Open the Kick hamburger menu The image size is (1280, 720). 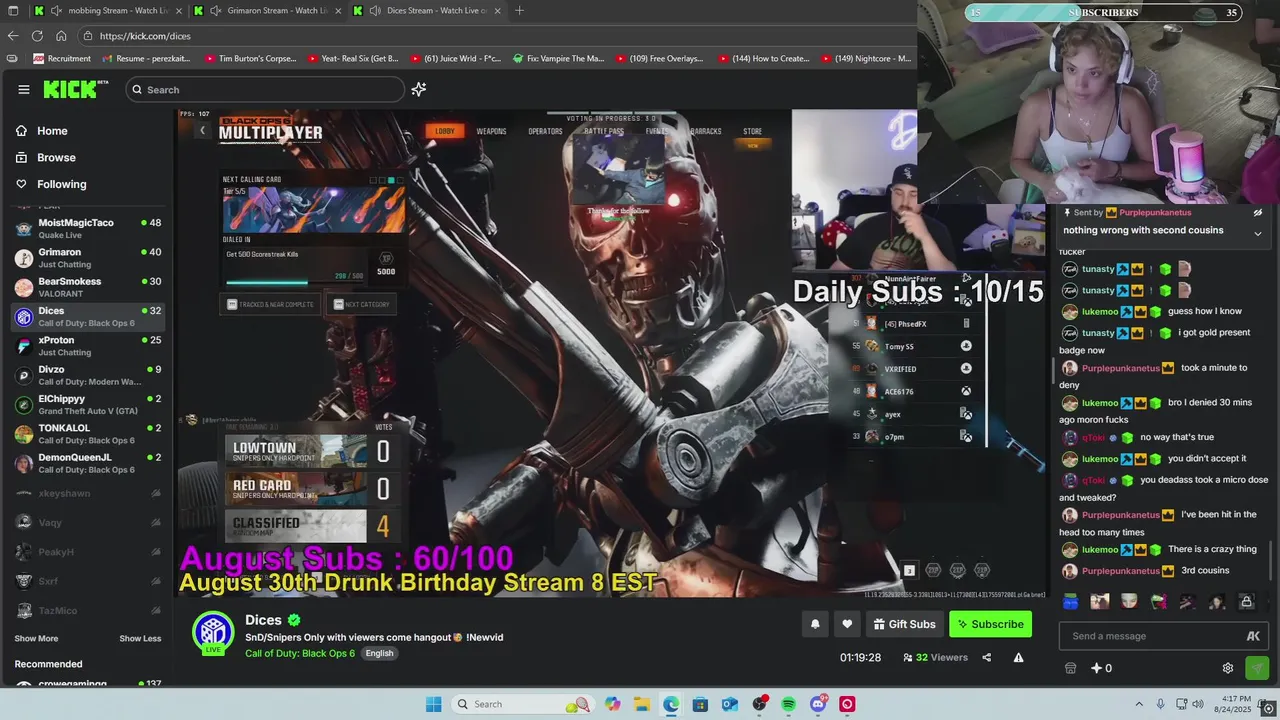(24, 89)
